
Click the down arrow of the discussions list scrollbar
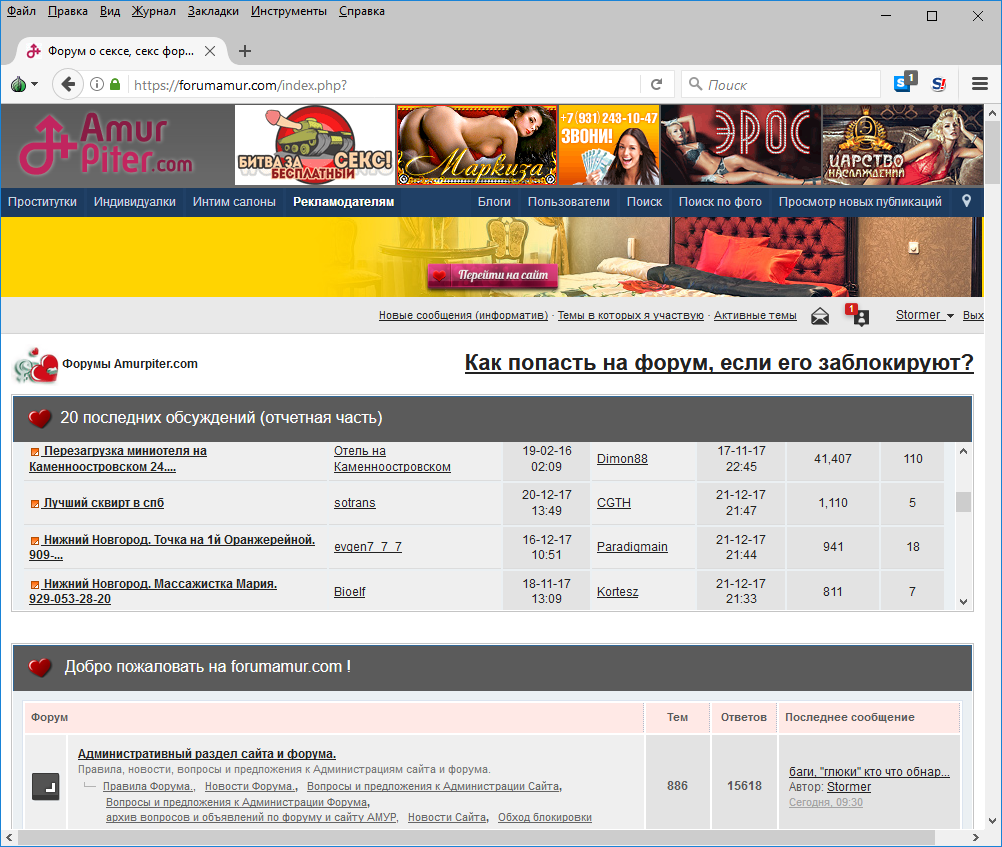[x=963, y=601]
